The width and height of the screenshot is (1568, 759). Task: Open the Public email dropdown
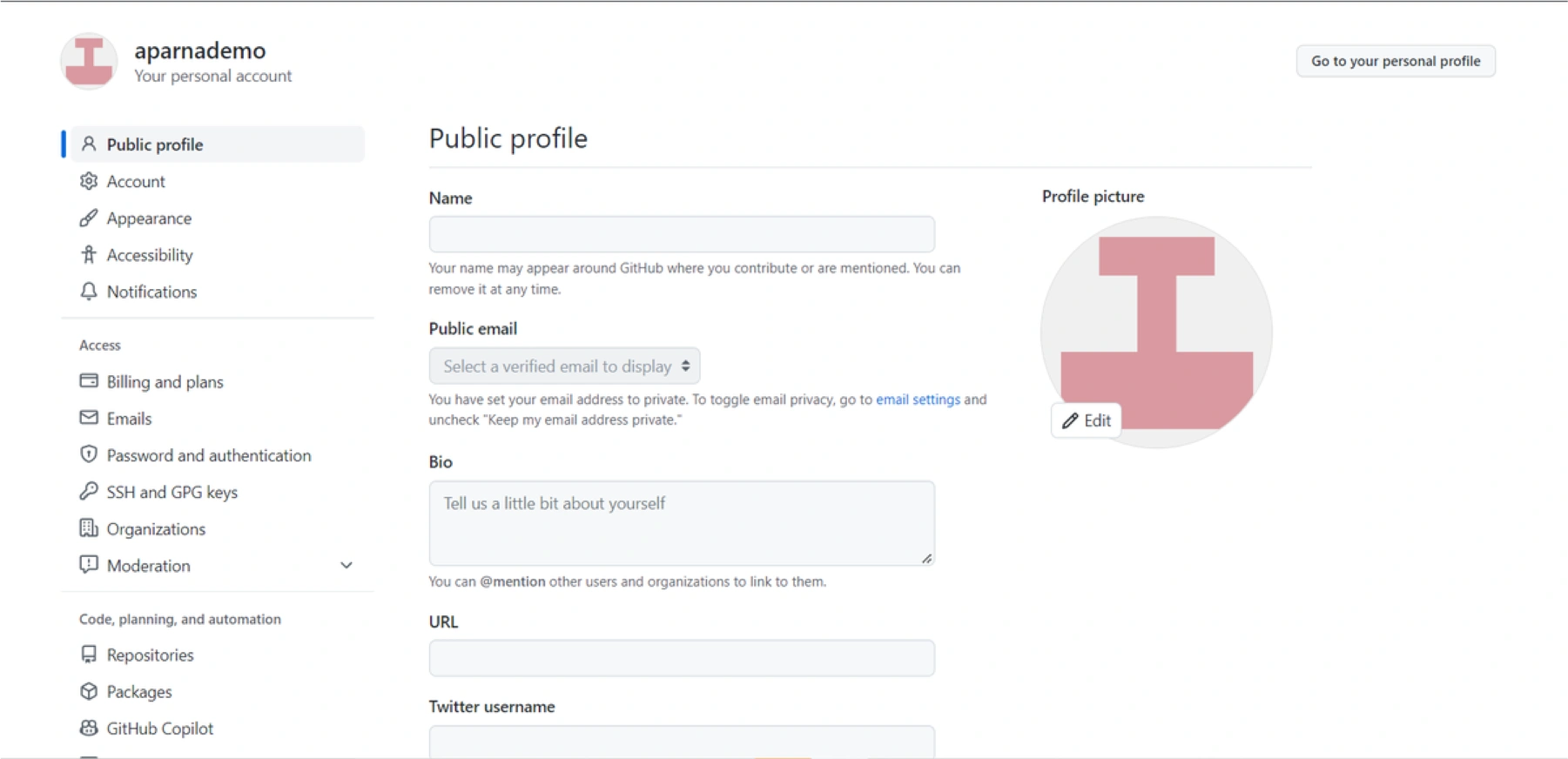tap(564, 366)
